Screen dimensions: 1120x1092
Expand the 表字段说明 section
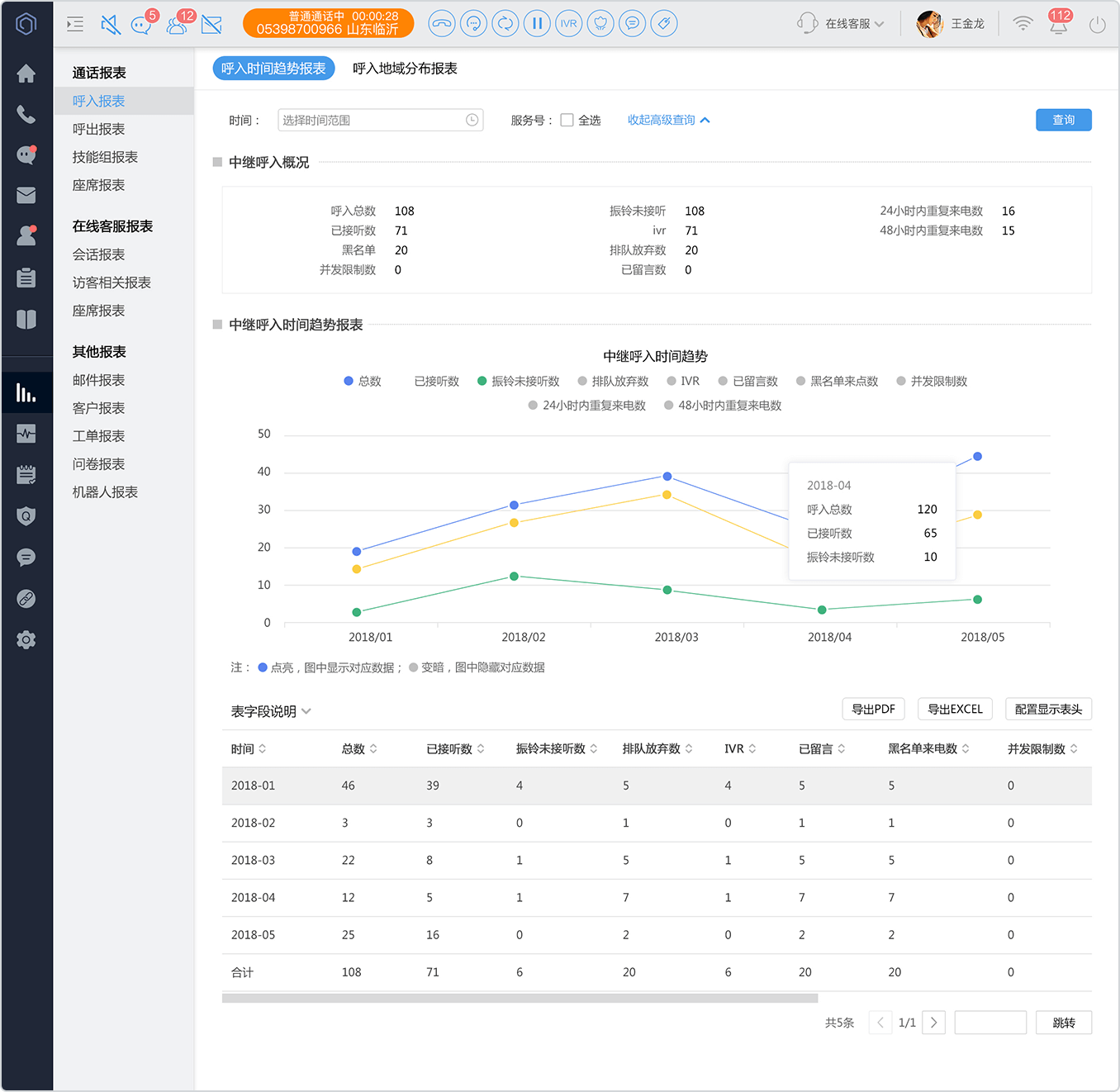(x=271, y=711)
